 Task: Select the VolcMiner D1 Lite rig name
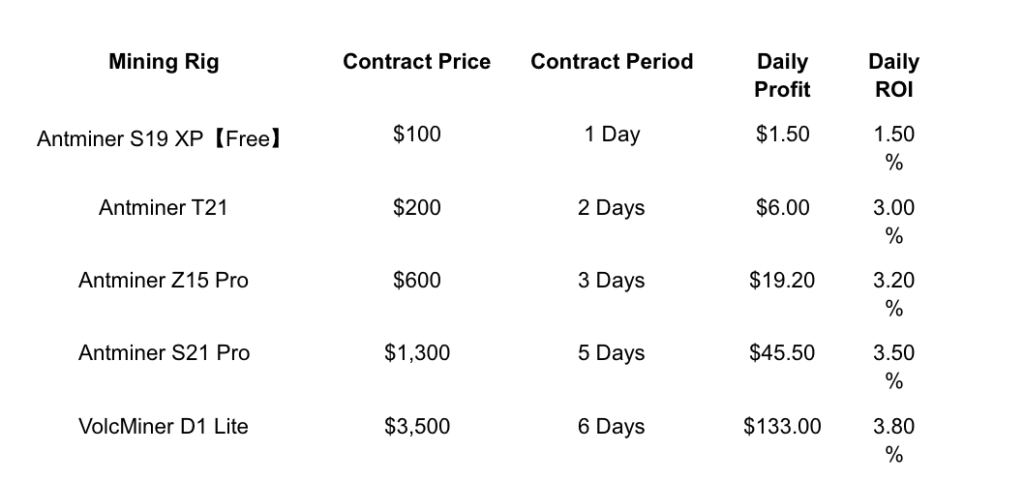[x=163, y=427]
